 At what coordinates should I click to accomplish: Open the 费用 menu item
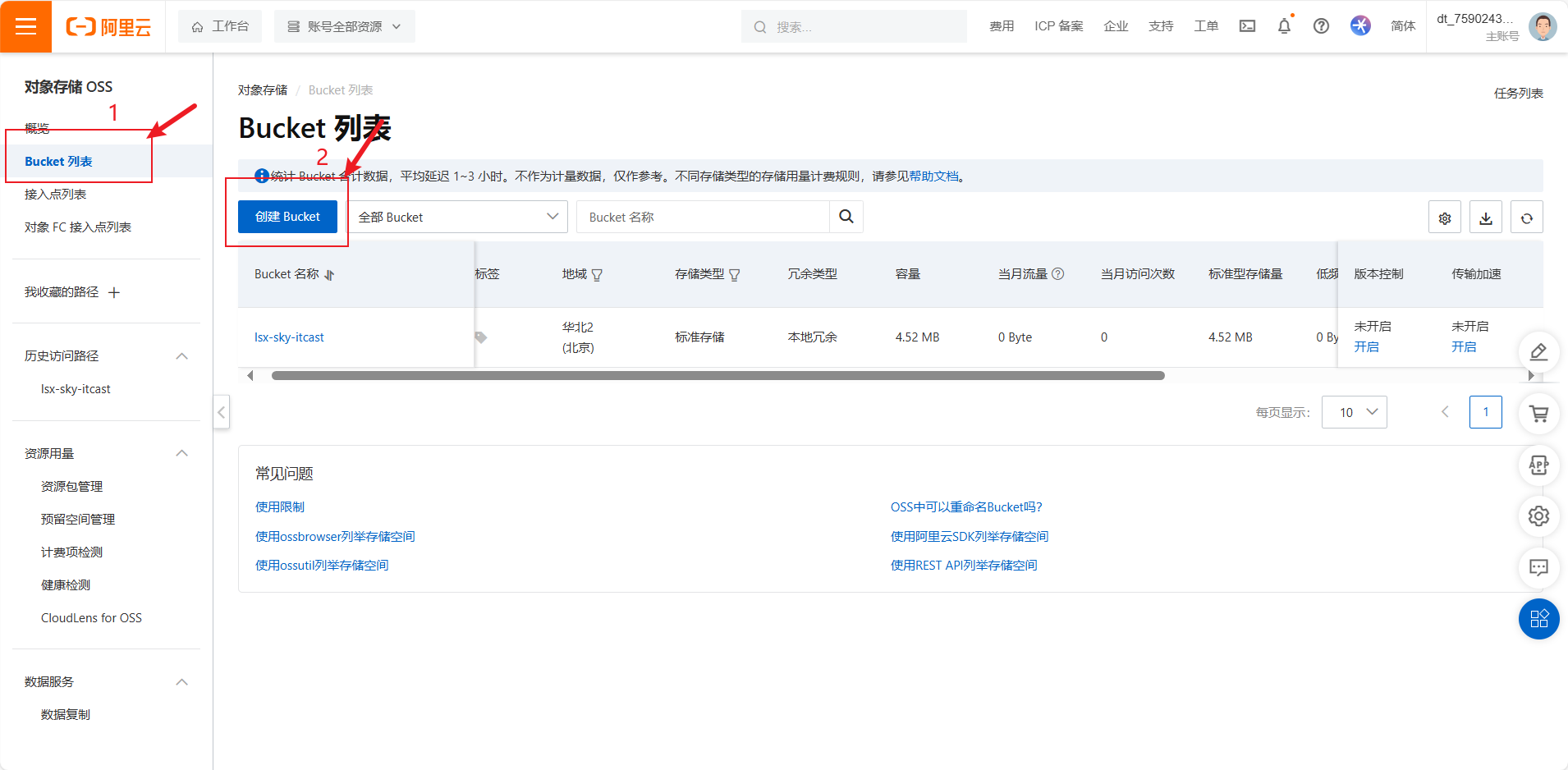1002,25
